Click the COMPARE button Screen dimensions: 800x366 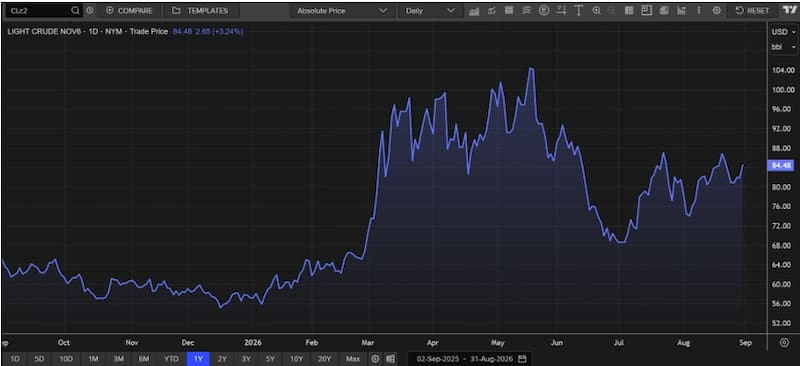130,11
